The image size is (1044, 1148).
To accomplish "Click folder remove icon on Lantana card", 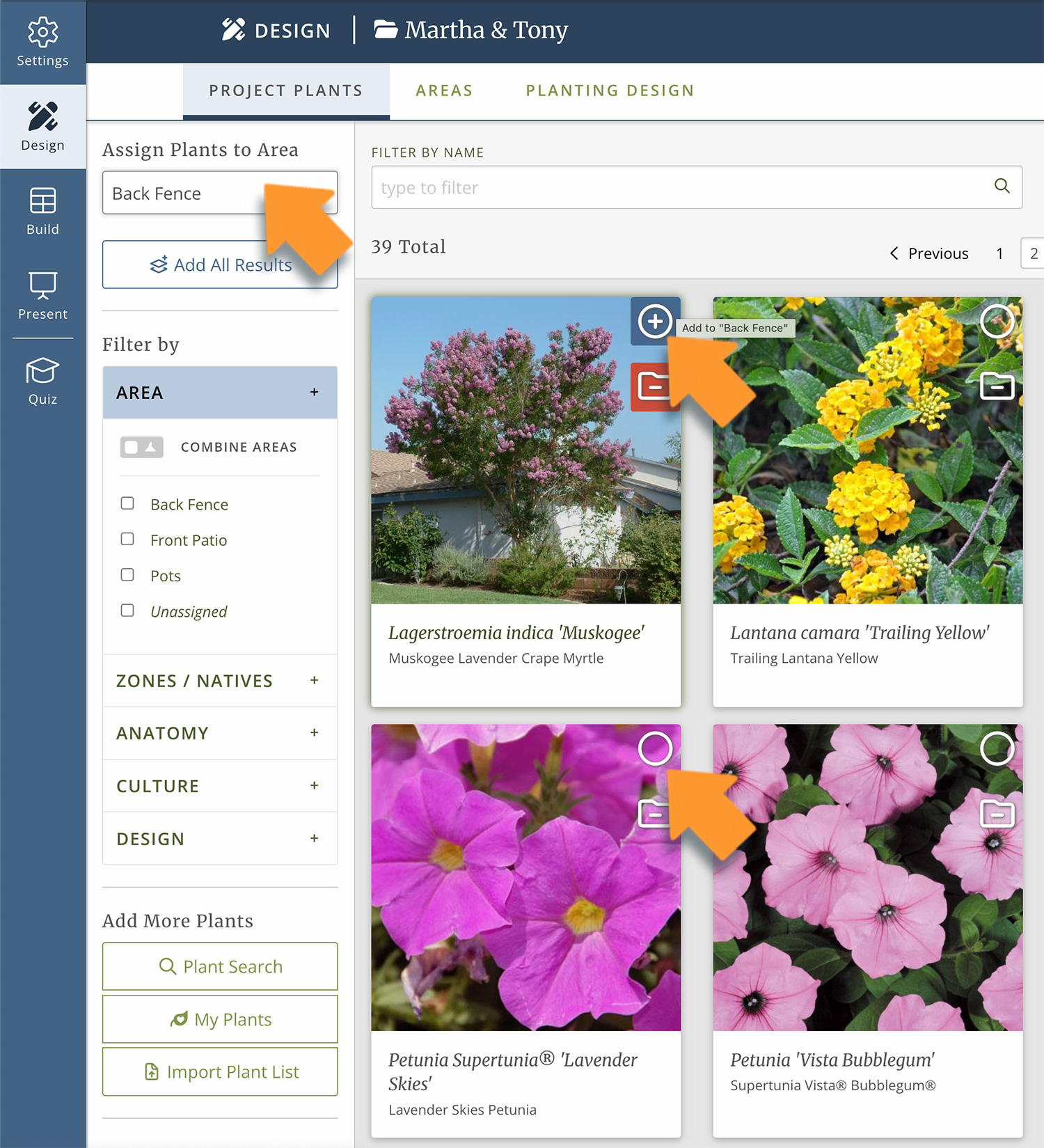I will coord(997,386).
